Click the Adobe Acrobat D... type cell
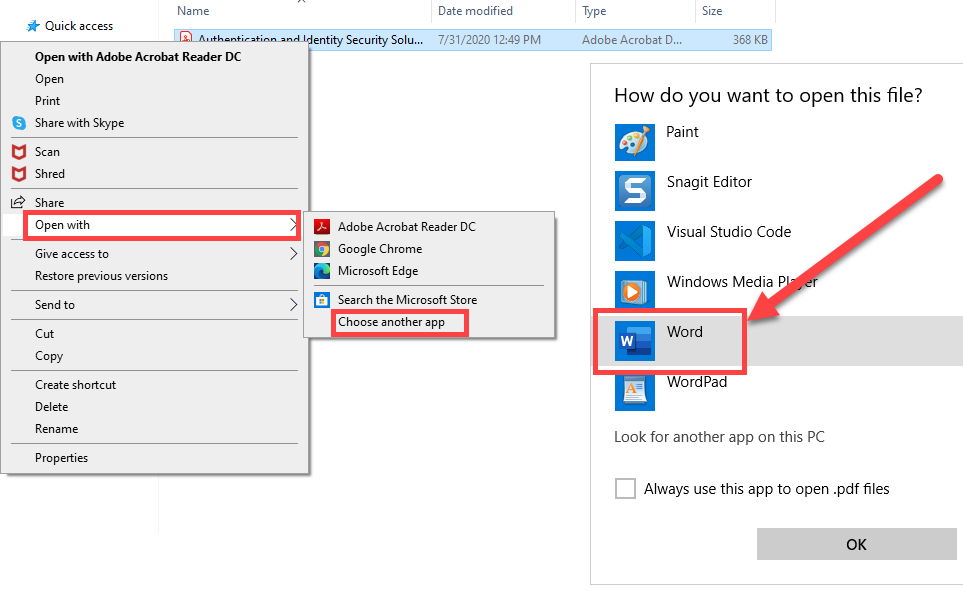The width and height of the screenshot is (963, 591). (632, 40)
